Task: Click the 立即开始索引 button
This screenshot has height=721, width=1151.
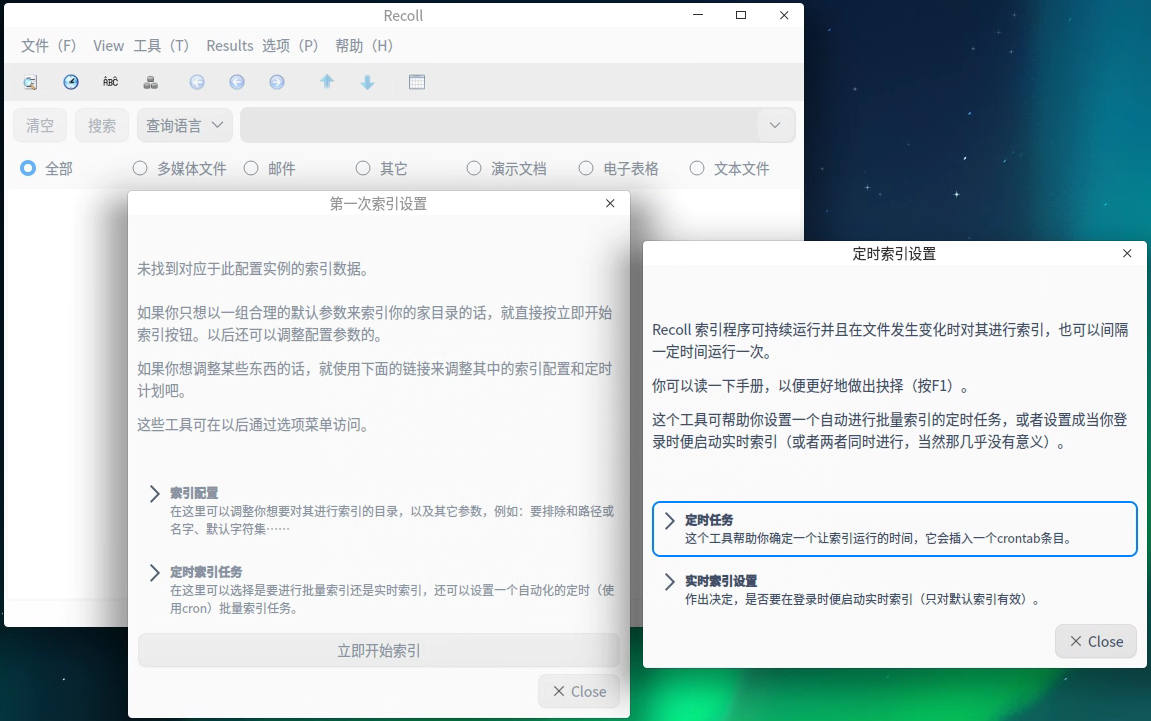Action: pyautogui.click(x=379, y=651)
